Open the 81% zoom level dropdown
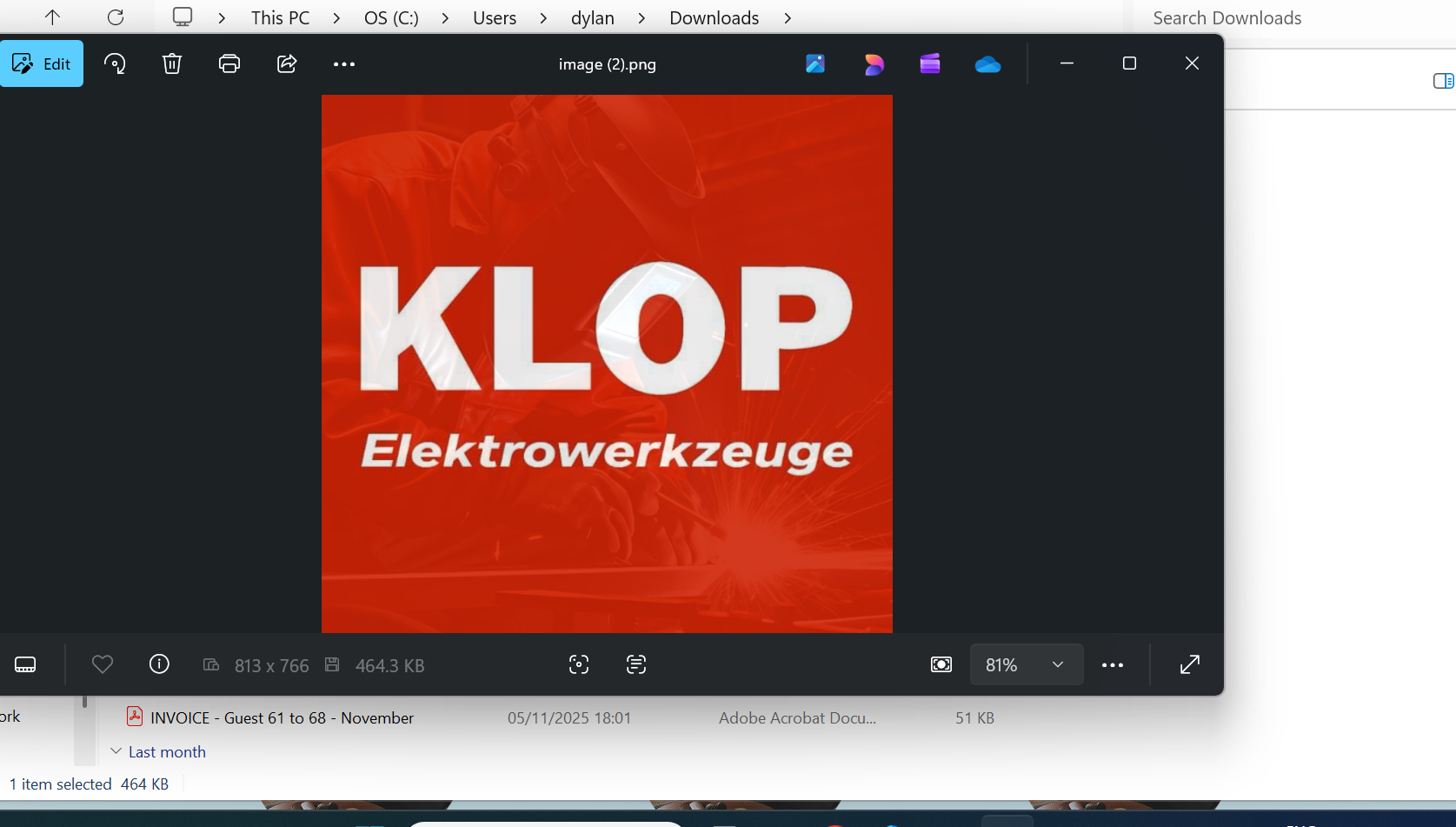This screenshot has width=1456, height=827. 1027,664
